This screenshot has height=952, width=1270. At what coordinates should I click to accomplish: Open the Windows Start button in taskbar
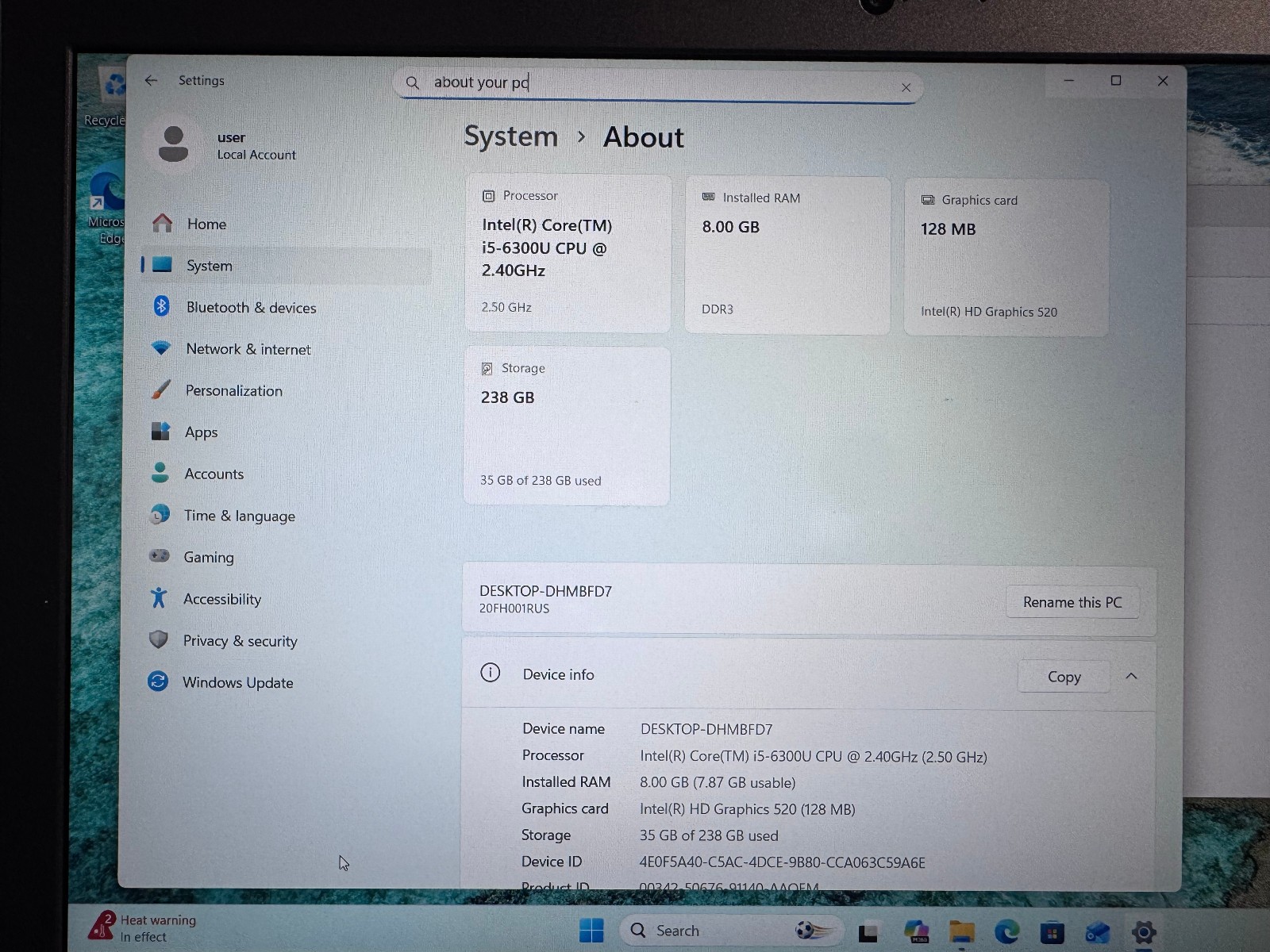coord(591,930)
